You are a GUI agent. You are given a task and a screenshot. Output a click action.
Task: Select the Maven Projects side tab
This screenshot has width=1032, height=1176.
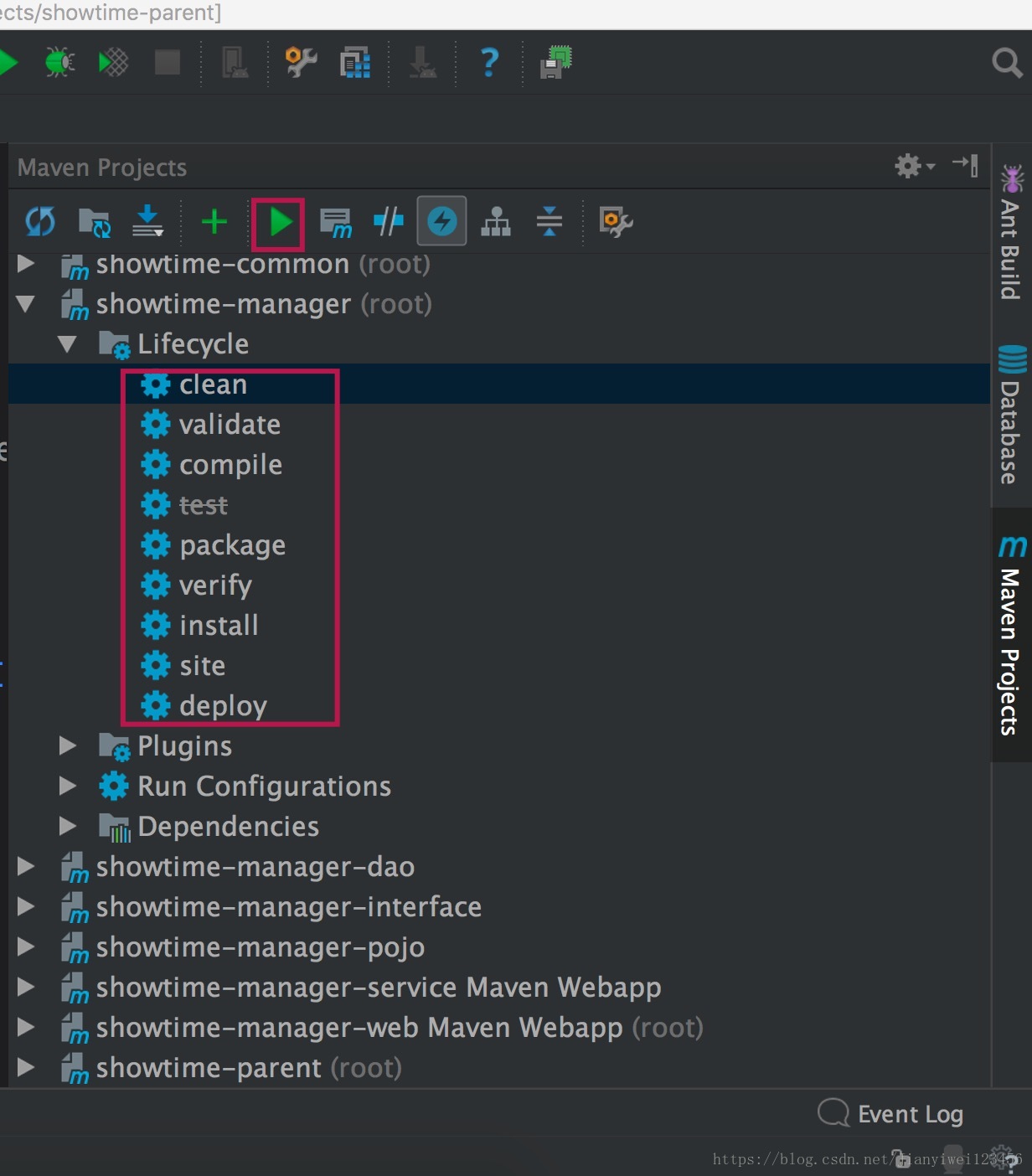(1011, 636)
